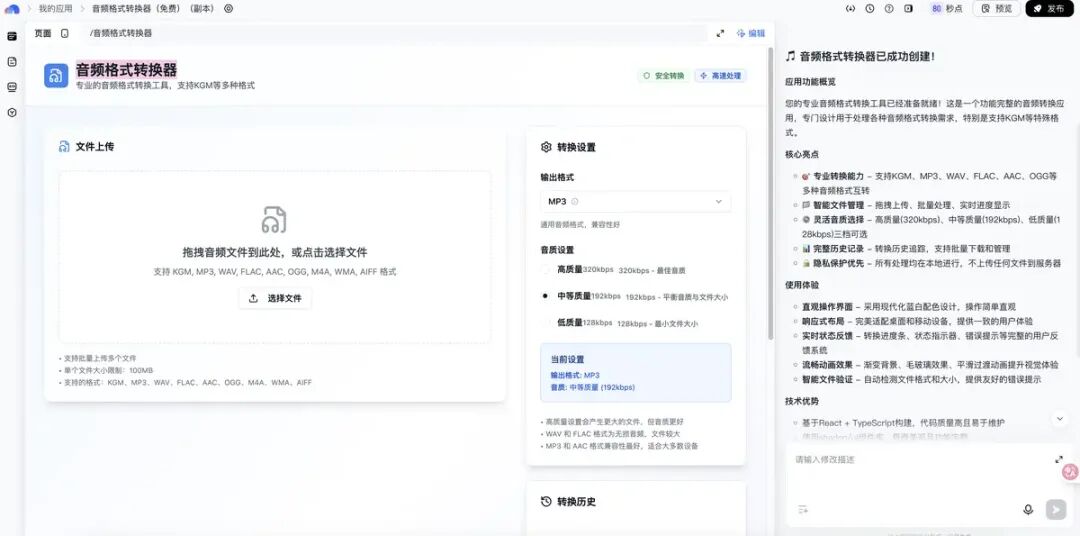Open the database icon in left sidebar
The height and width of the screenshot is (536, 1080).
point(12,87)
